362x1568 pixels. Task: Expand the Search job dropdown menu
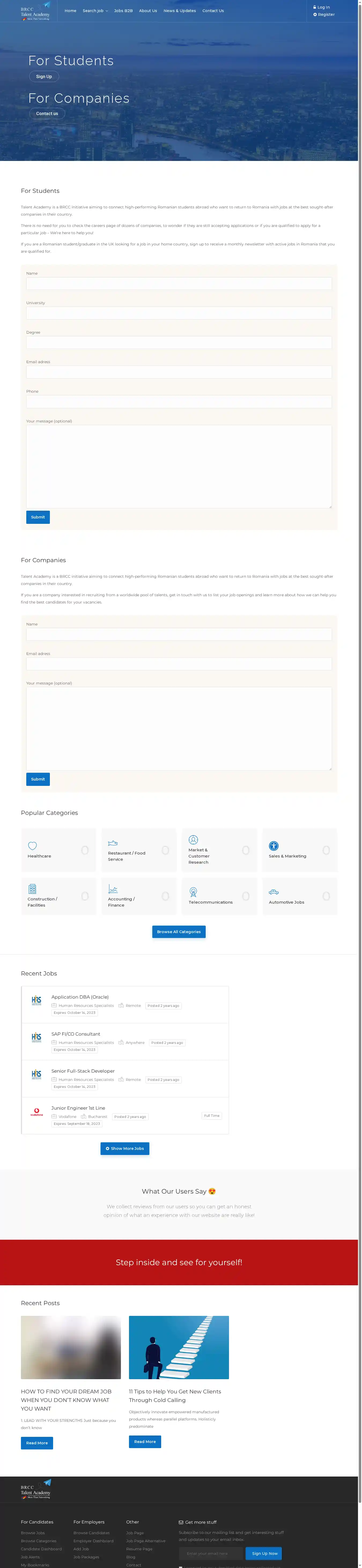pos(95,11)
